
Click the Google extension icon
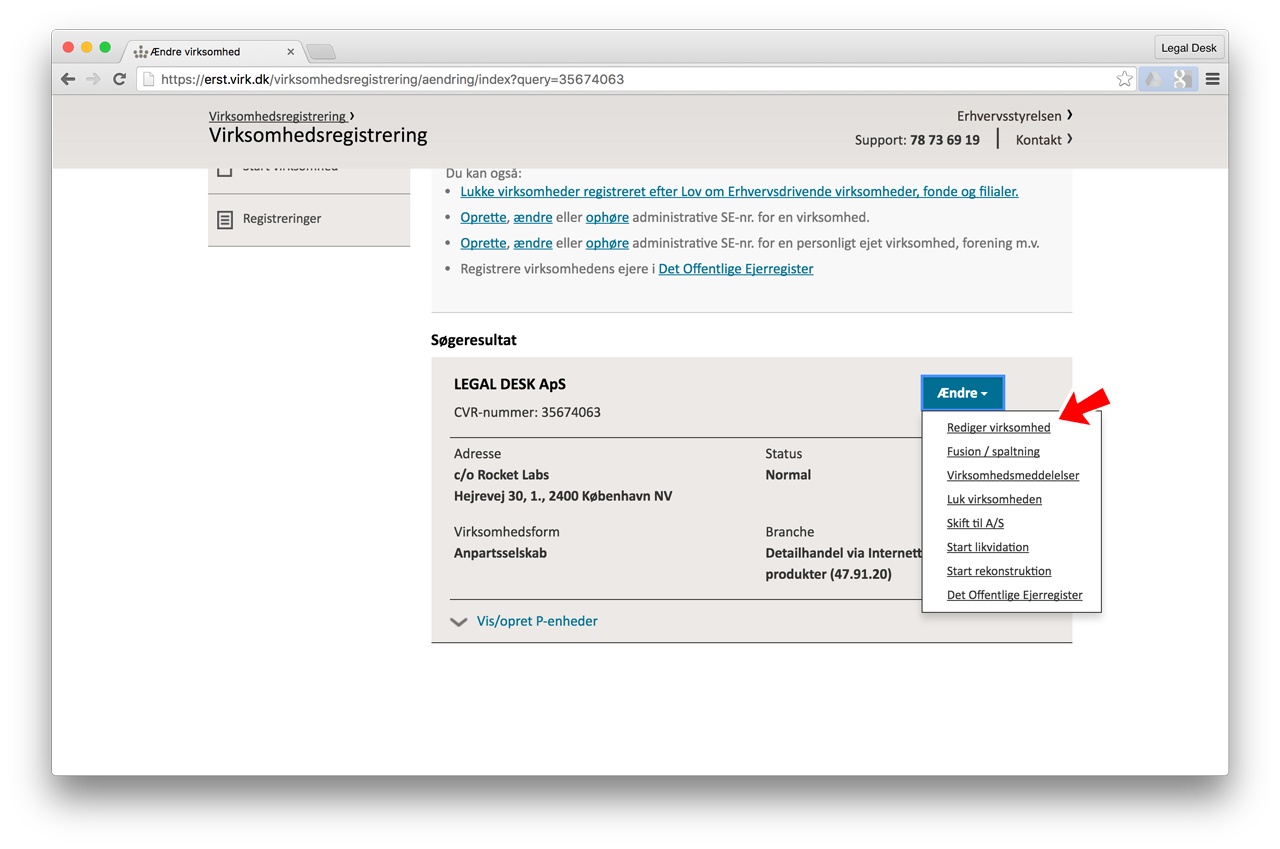[x=1181, y=79]
